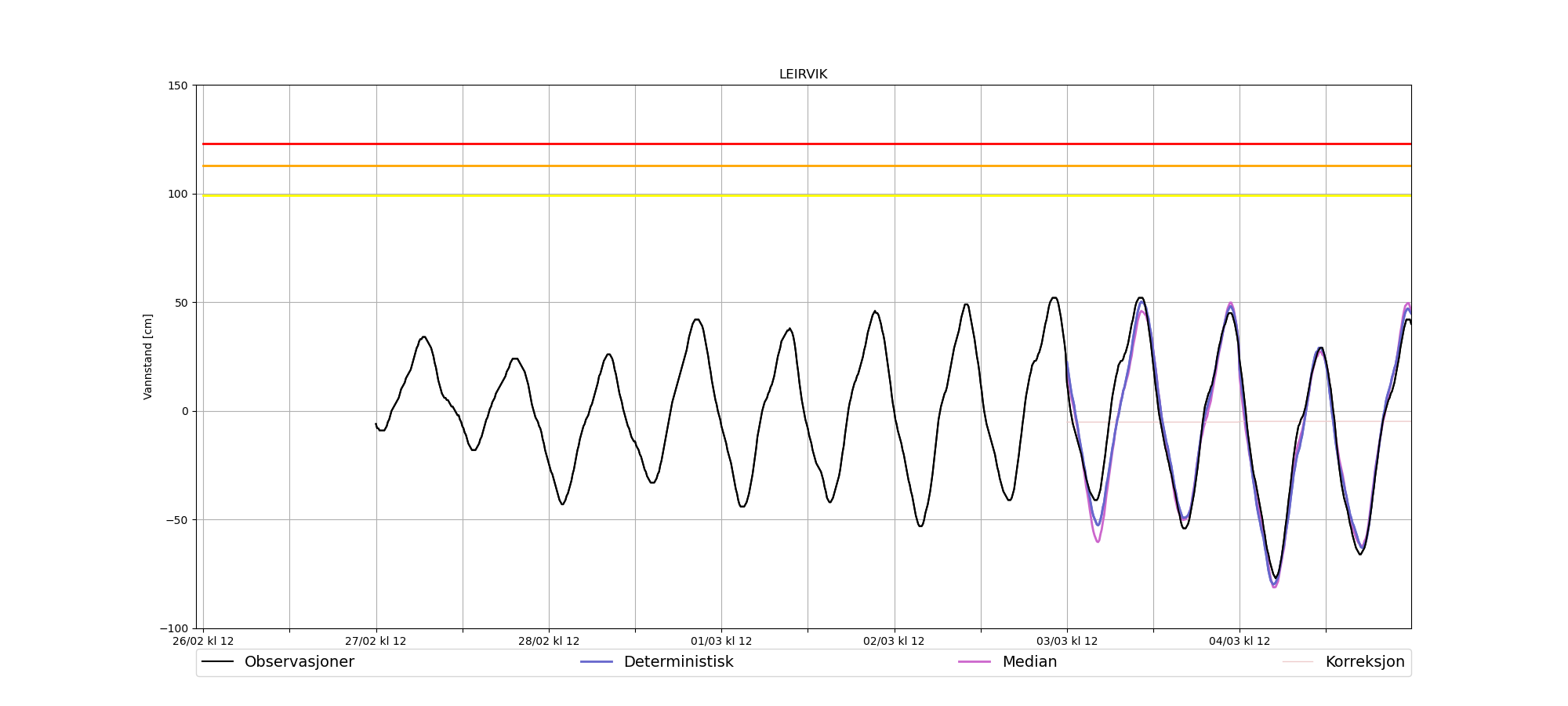
Task: Click the purple Median legend line sample
Action: 975,662
